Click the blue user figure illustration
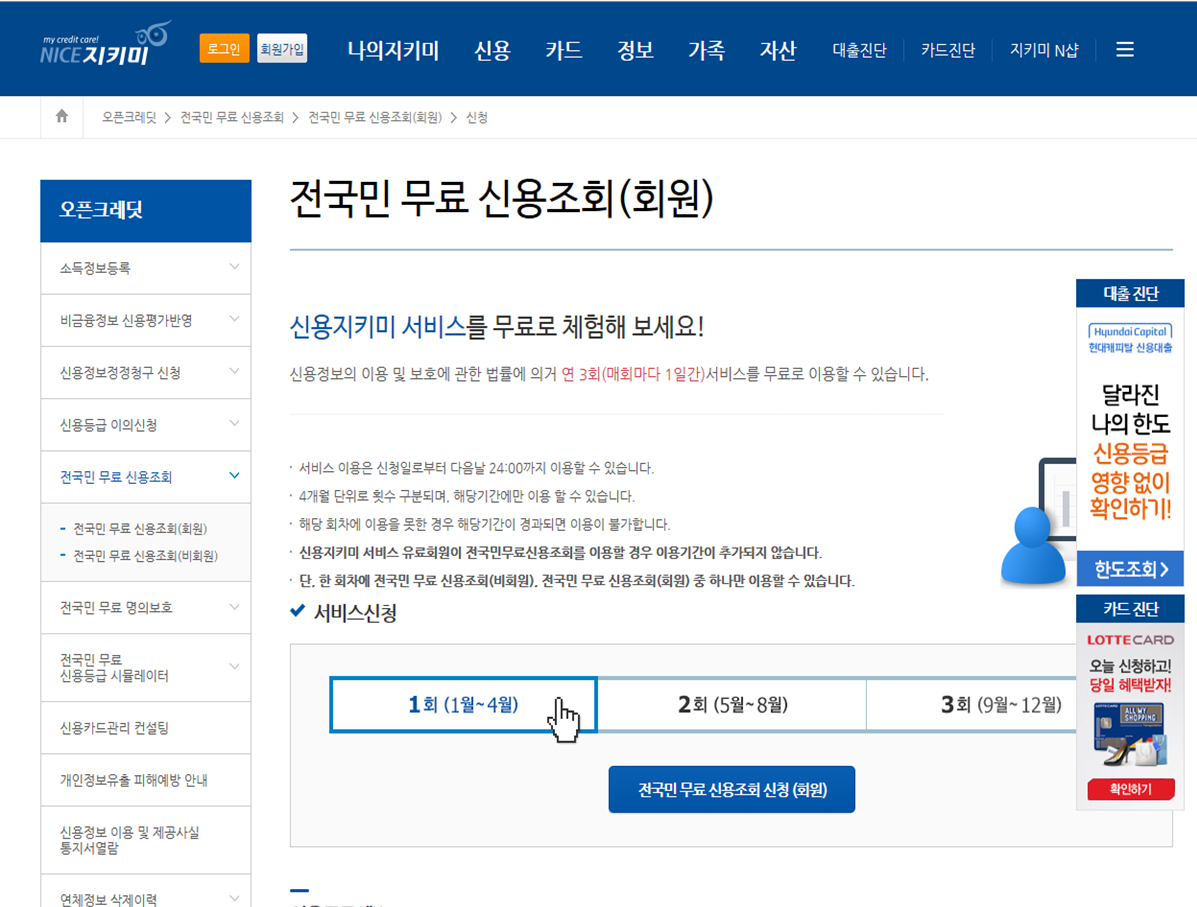Viewport: 1197px width, 907px height. (1033, 547)
